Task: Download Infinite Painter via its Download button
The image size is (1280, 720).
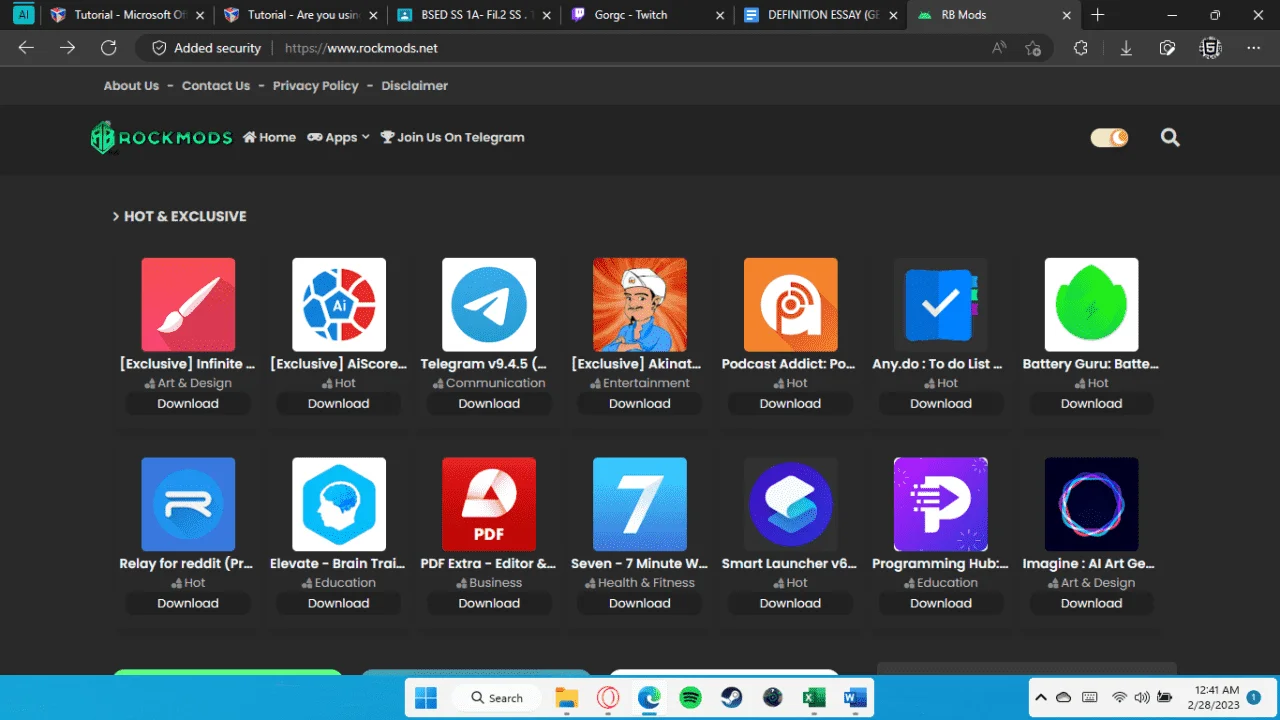Action: coord(188,404)
